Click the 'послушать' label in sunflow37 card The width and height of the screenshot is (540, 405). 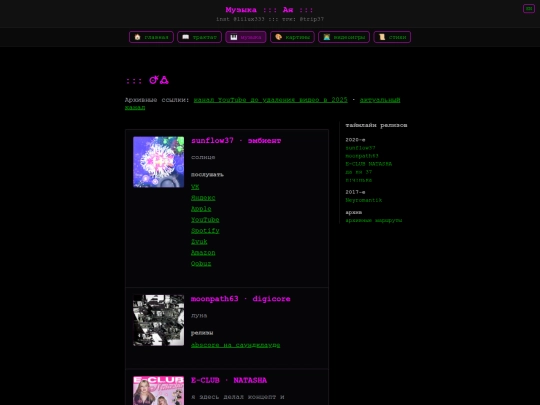click(x=207, y=175)
